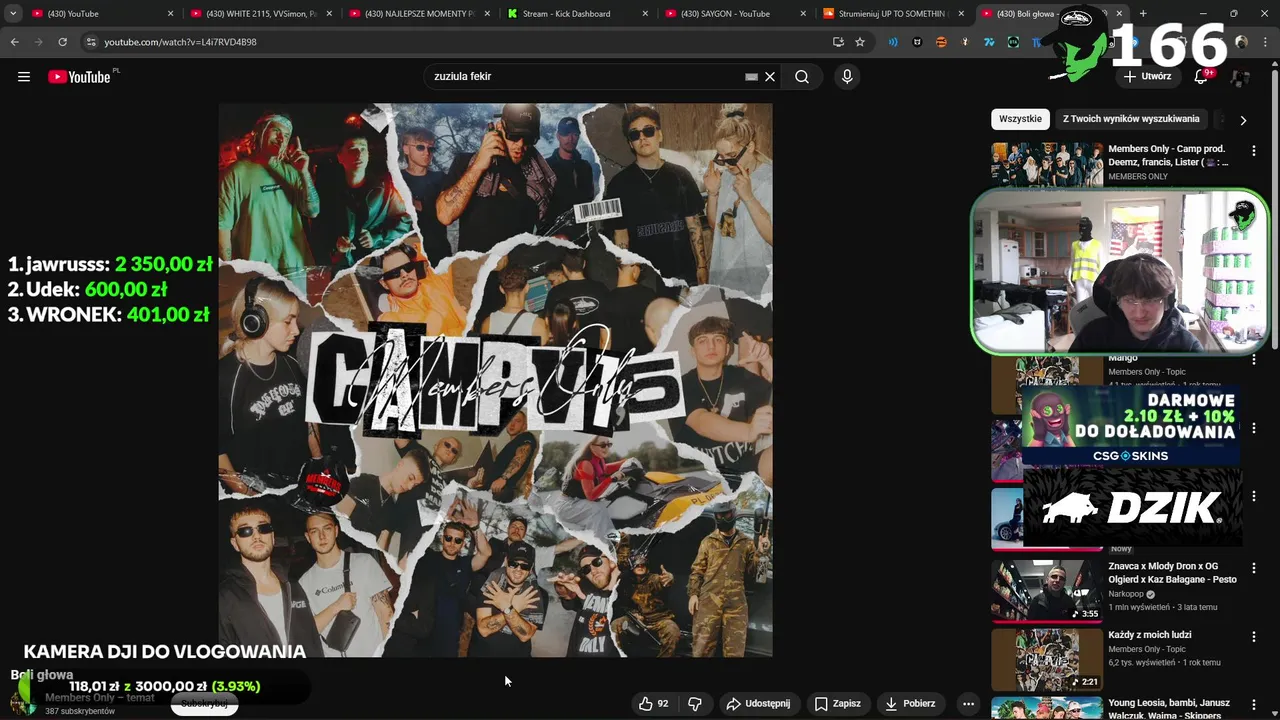Start voice search with microphone icon

(x=847, y=77)
